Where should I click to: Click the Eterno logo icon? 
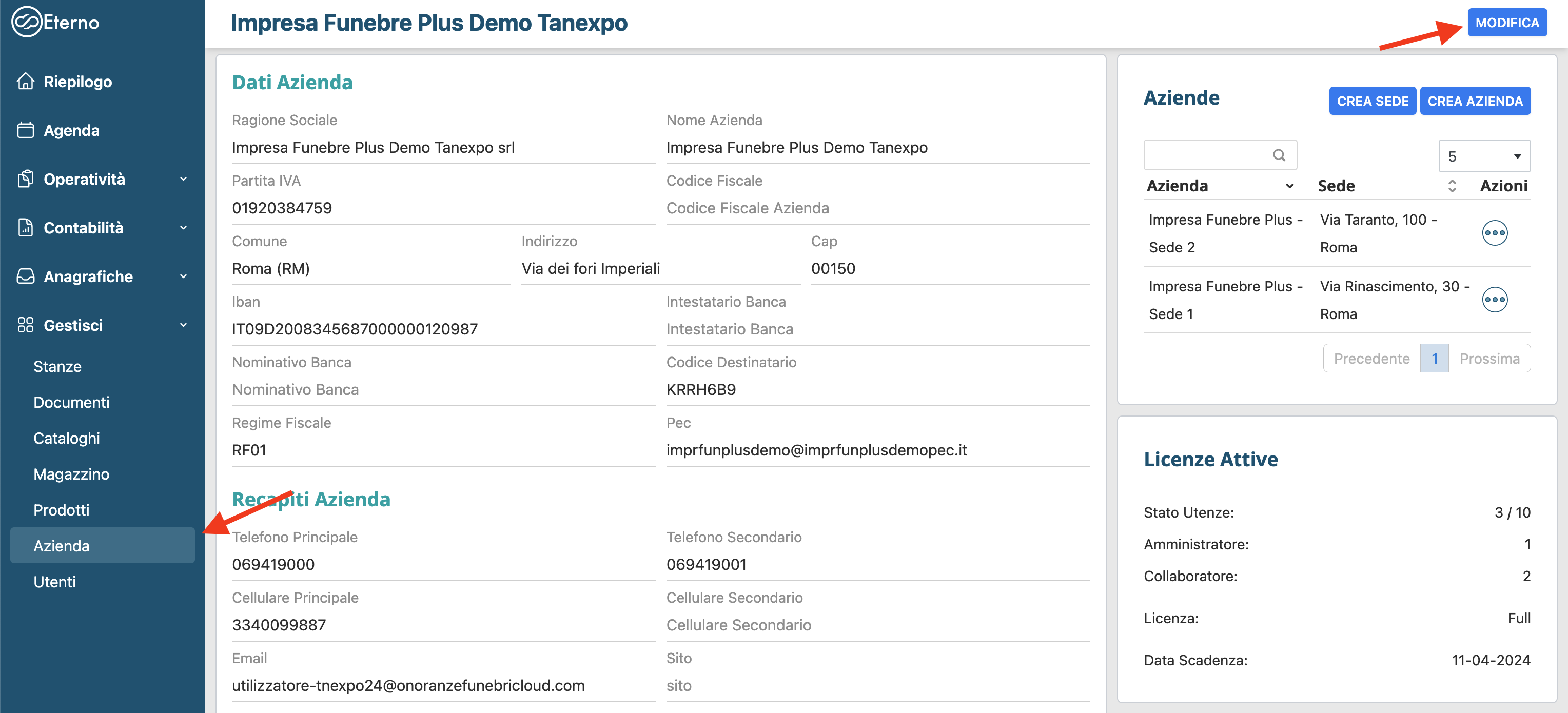coord(27,23)
